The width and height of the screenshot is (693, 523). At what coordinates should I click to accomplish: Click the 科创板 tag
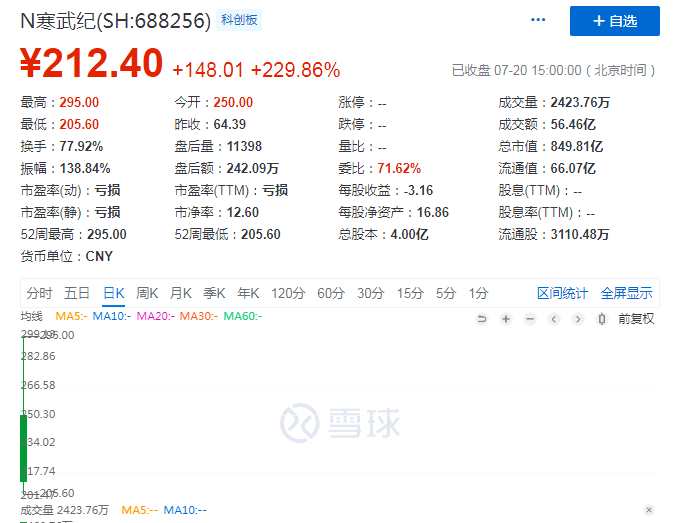pyautogui.click(x=239, y=20)
